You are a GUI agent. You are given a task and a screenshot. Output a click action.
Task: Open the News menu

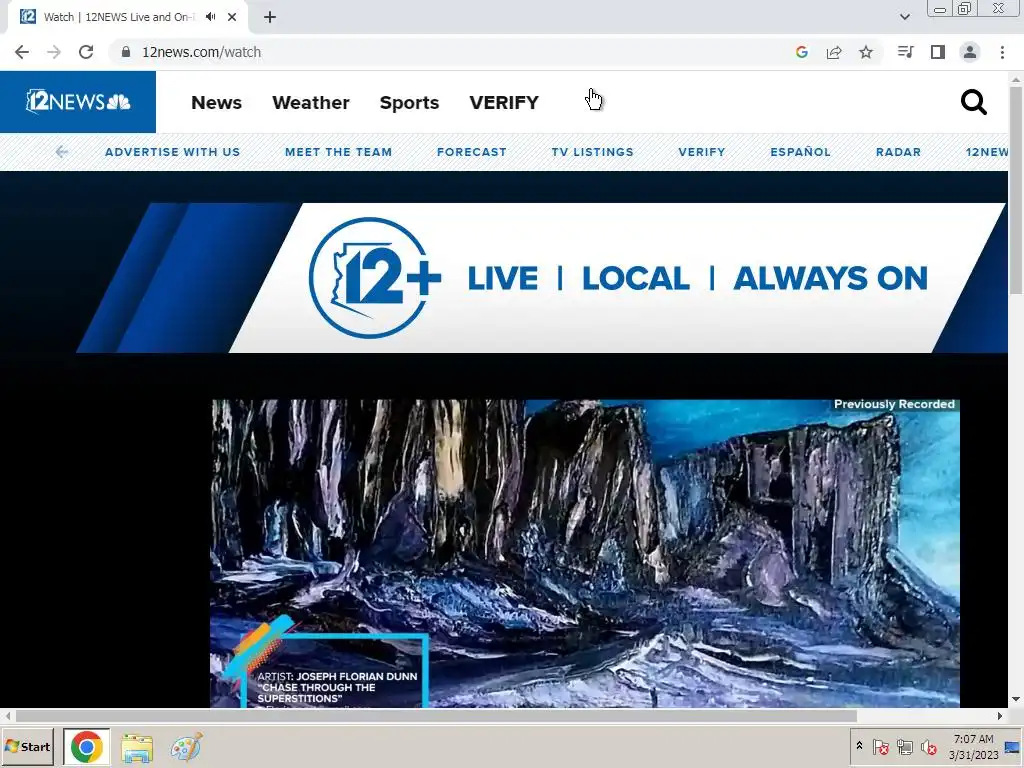[216, 103]
